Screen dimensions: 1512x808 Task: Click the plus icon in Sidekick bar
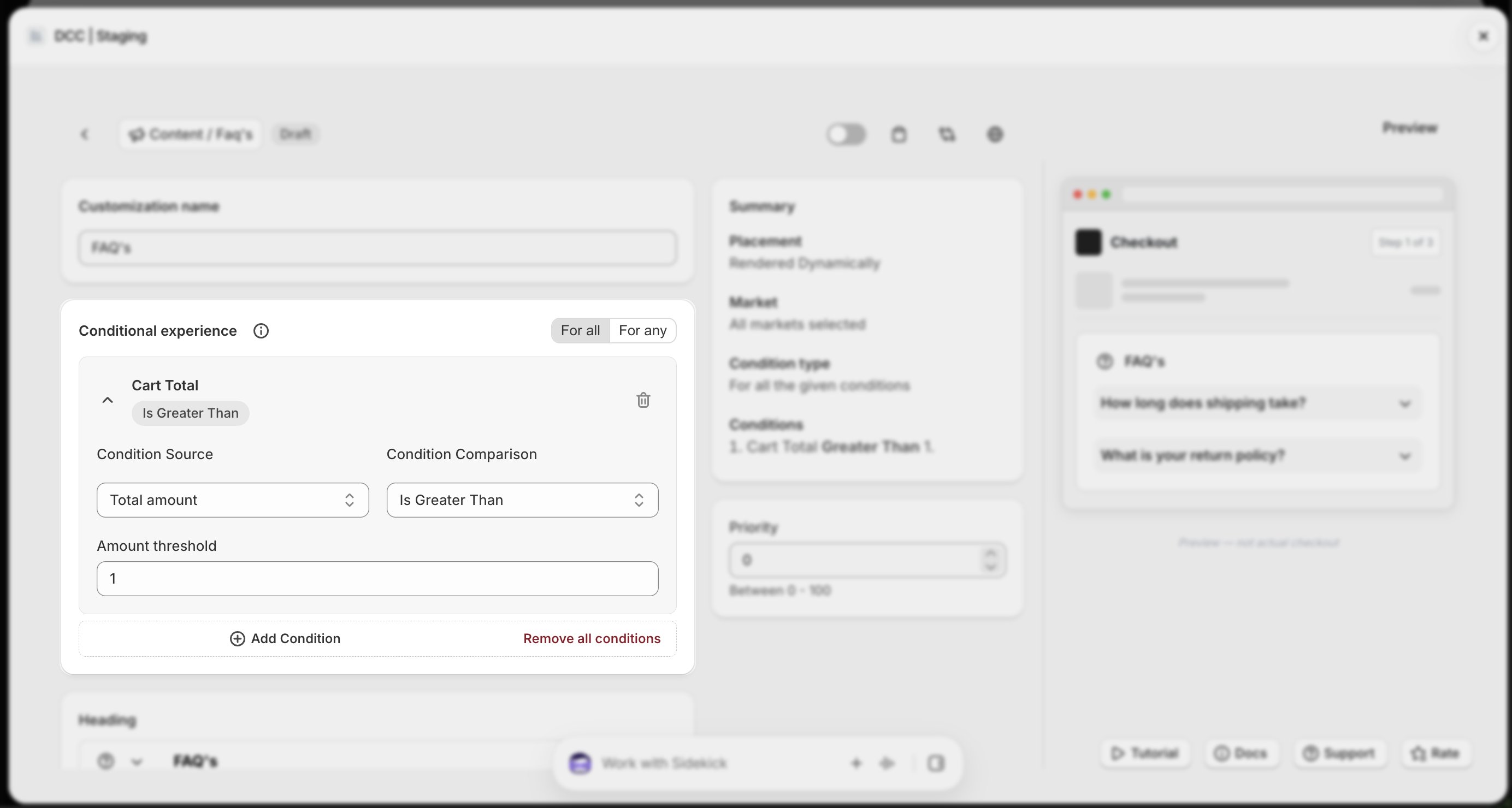pyautogui.click(x=856, y=763)
